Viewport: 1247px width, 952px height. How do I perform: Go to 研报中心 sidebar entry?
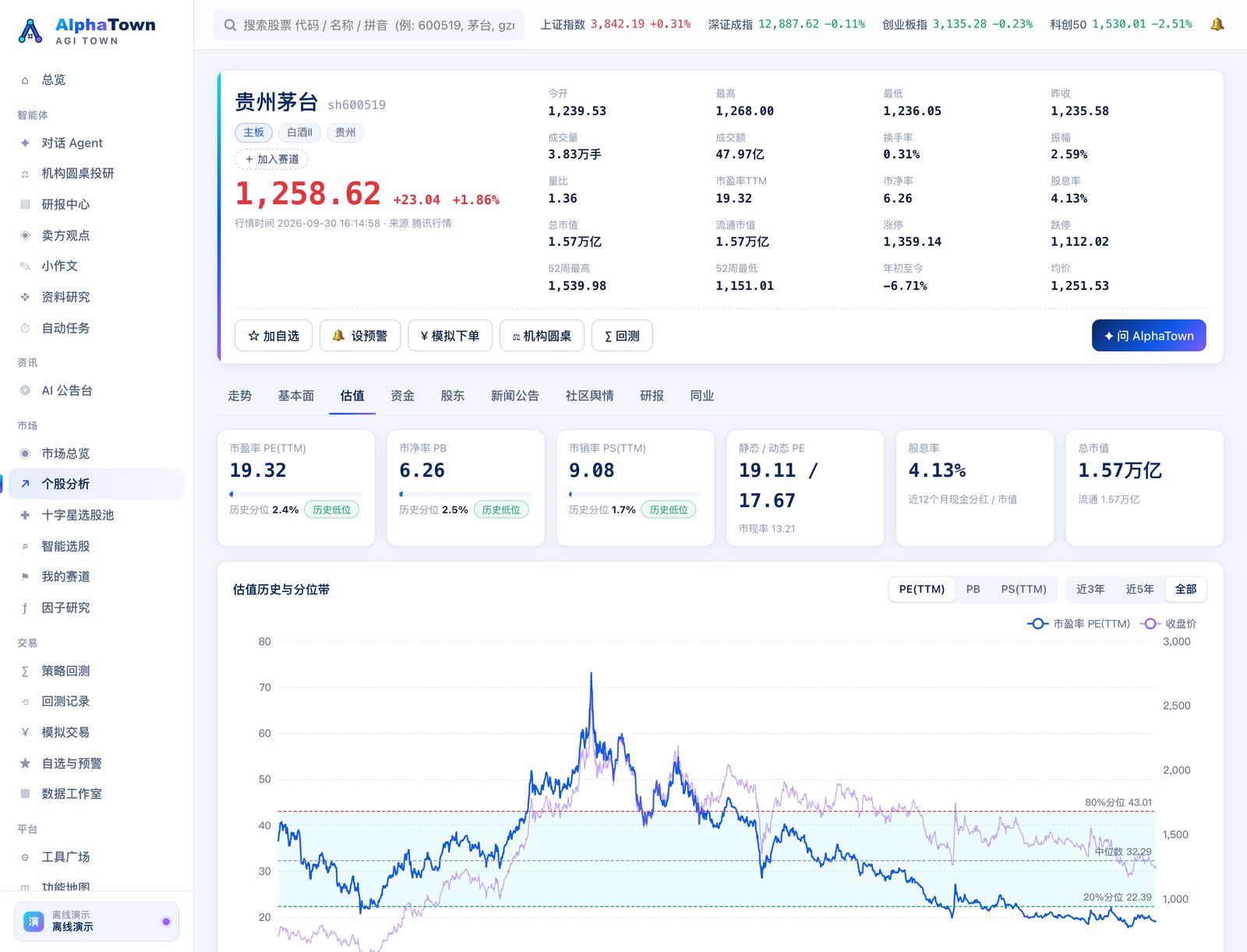click(97, 204)
